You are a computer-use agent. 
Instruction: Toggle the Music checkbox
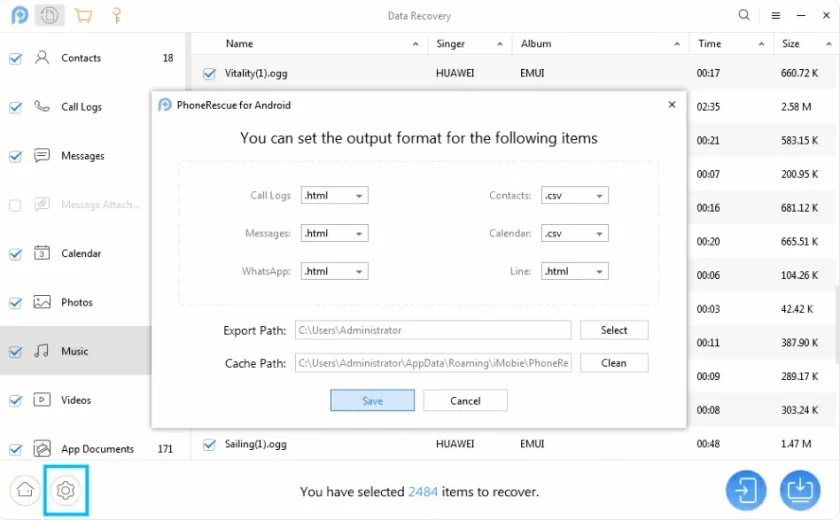pyautogui.click(x=16, y=352)
